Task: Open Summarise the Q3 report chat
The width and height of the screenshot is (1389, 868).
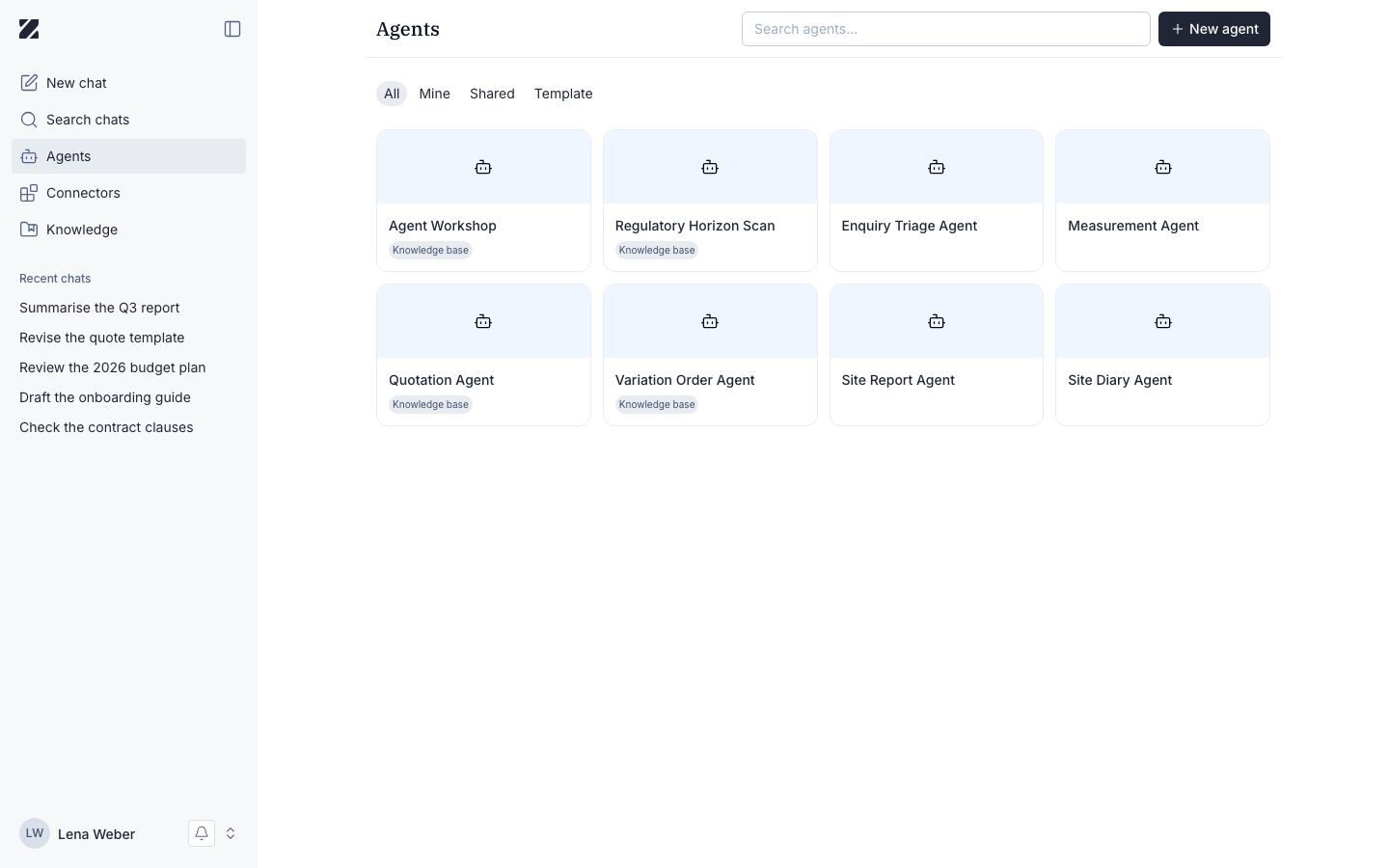Action: (99, 308)
